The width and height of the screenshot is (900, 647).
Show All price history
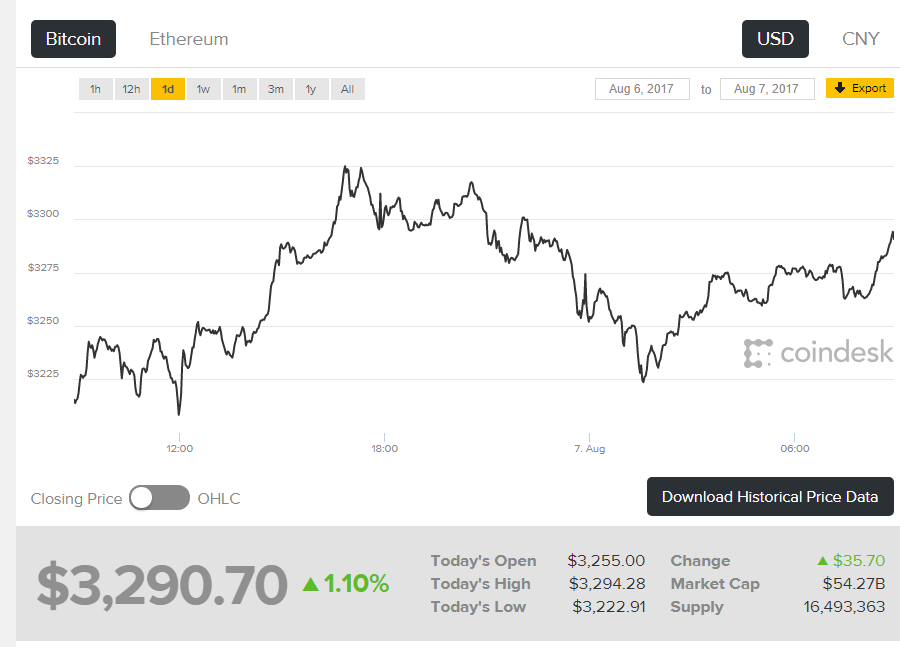[x=347, y=89]
